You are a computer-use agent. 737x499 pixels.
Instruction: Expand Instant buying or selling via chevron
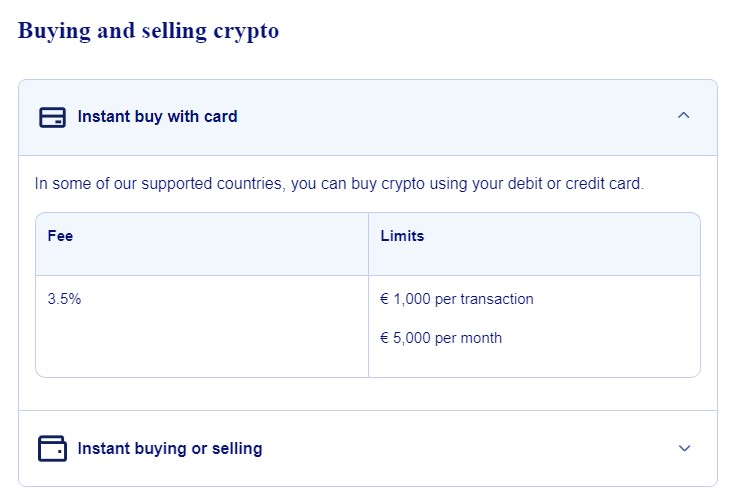(684, 448)
